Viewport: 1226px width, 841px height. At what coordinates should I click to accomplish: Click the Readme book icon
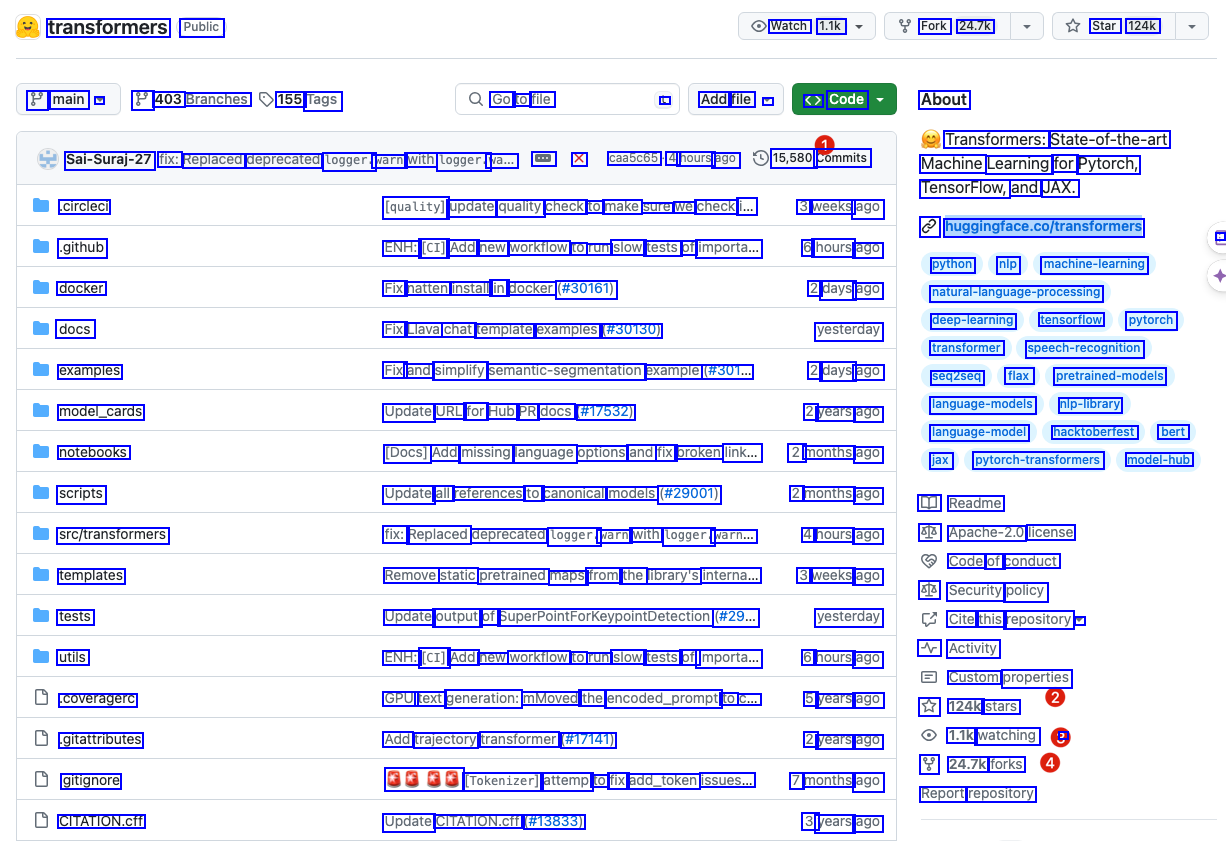coord(929,503)
